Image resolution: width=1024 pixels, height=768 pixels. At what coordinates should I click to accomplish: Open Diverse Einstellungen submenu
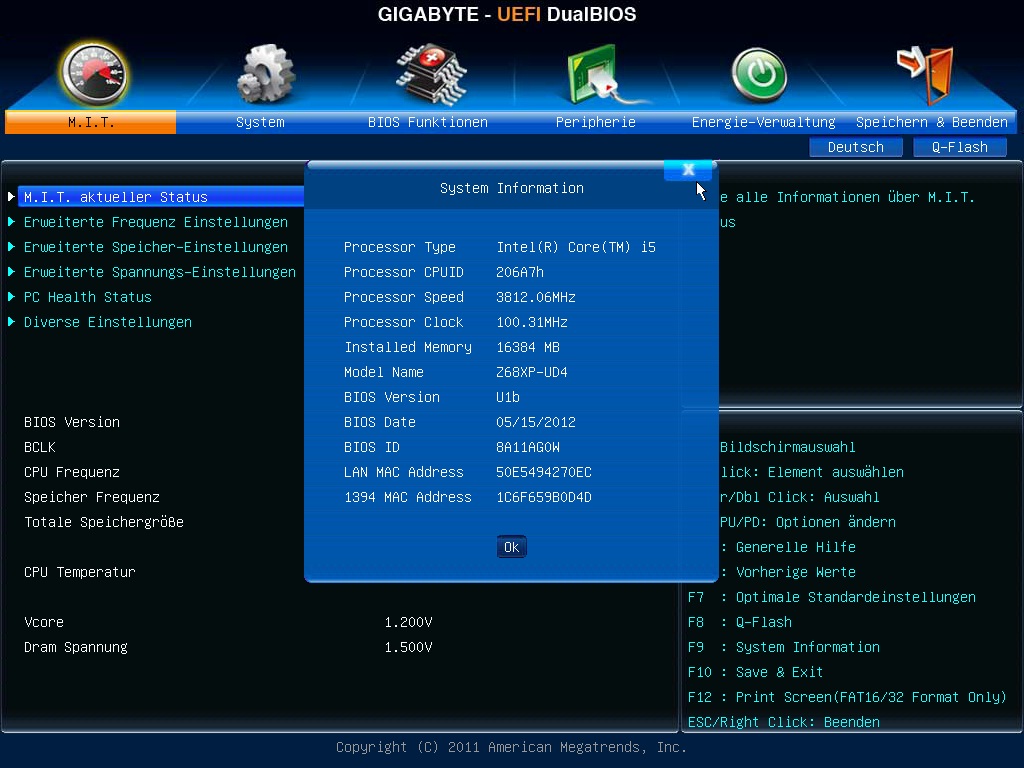tap(108, 322)
